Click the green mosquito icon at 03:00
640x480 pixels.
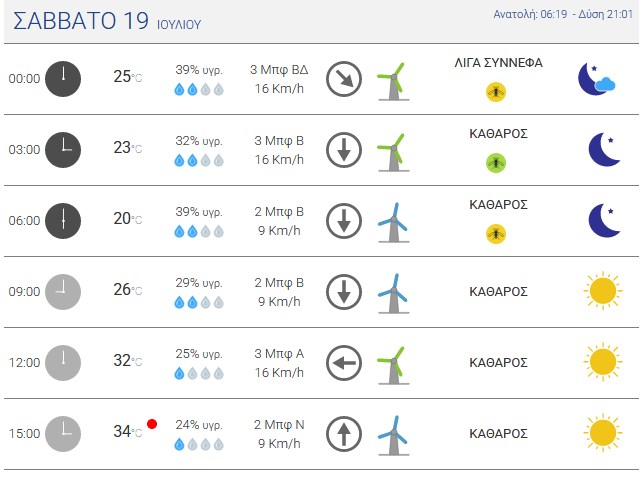pos(496,163)
